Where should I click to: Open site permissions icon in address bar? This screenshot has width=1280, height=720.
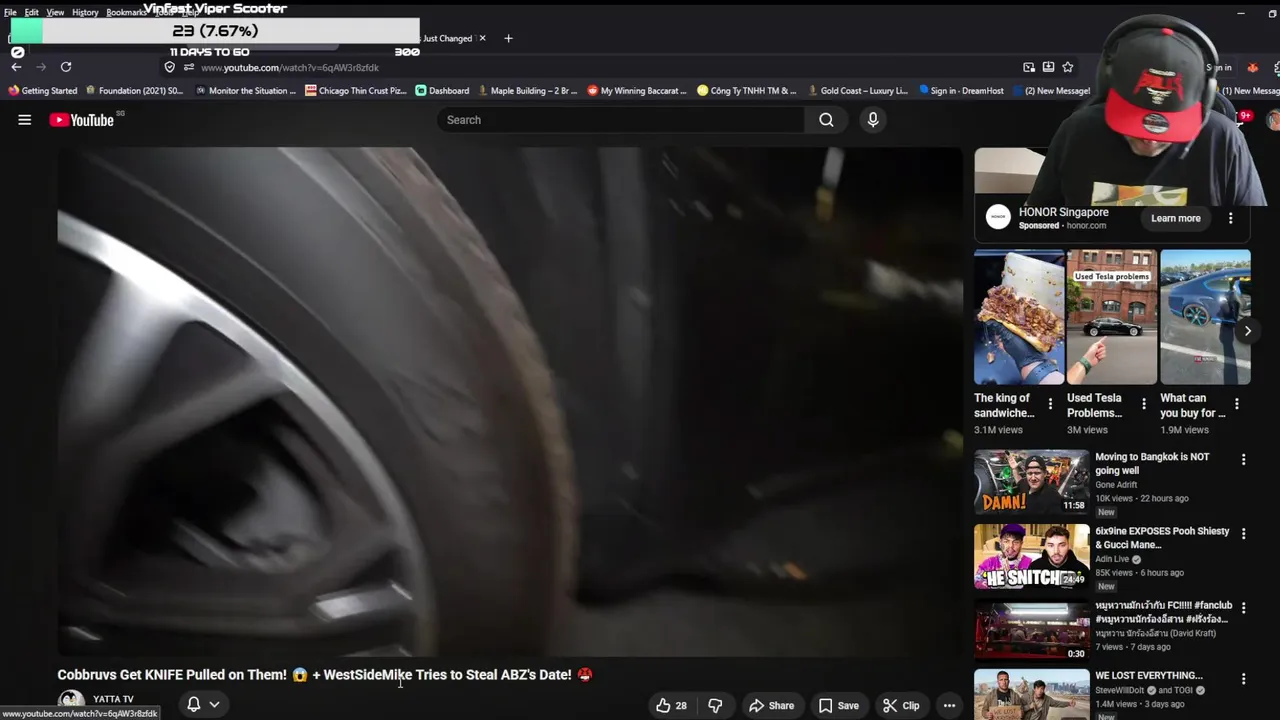click(x=188, y=67)
